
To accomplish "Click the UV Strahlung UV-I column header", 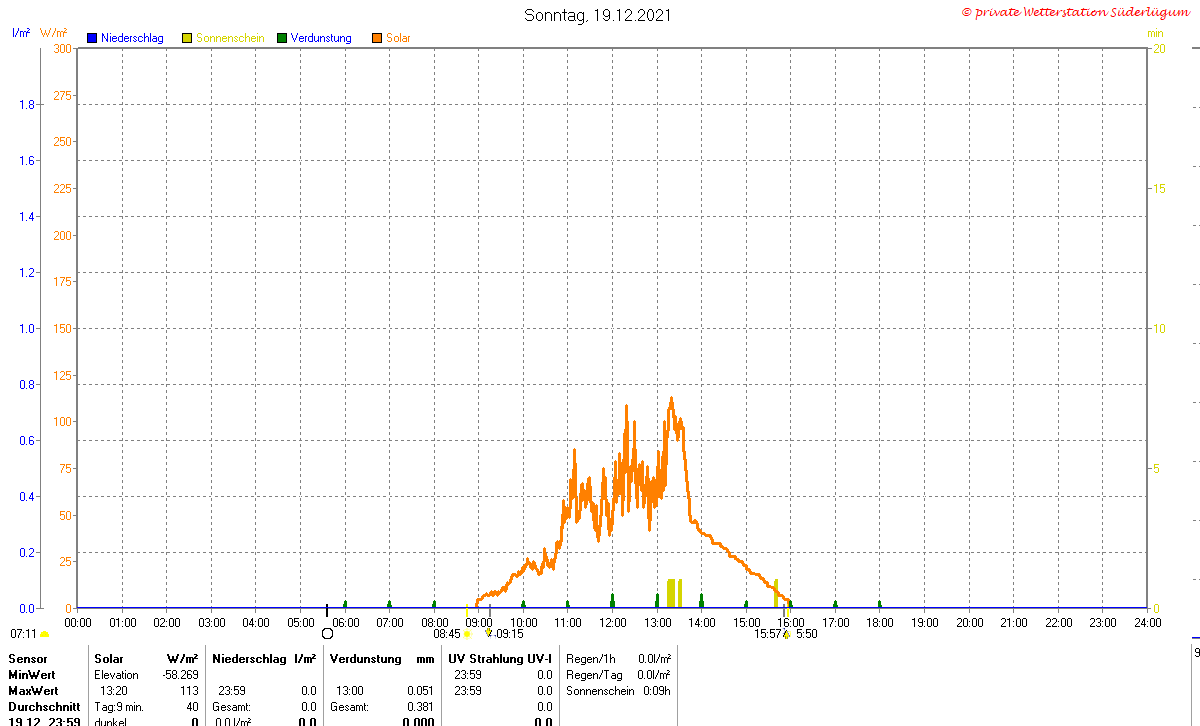I will (500, 659).
